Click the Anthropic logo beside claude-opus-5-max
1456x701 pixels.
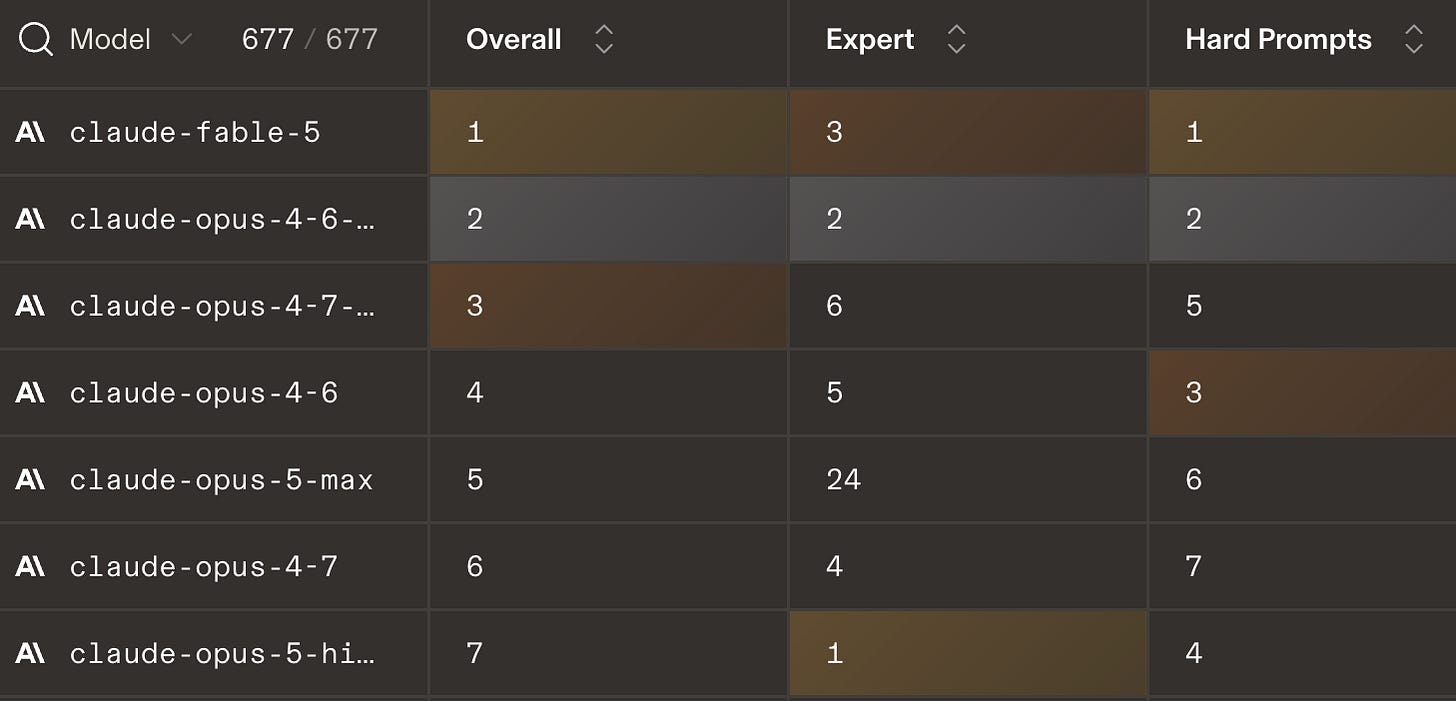coord(30,480)
